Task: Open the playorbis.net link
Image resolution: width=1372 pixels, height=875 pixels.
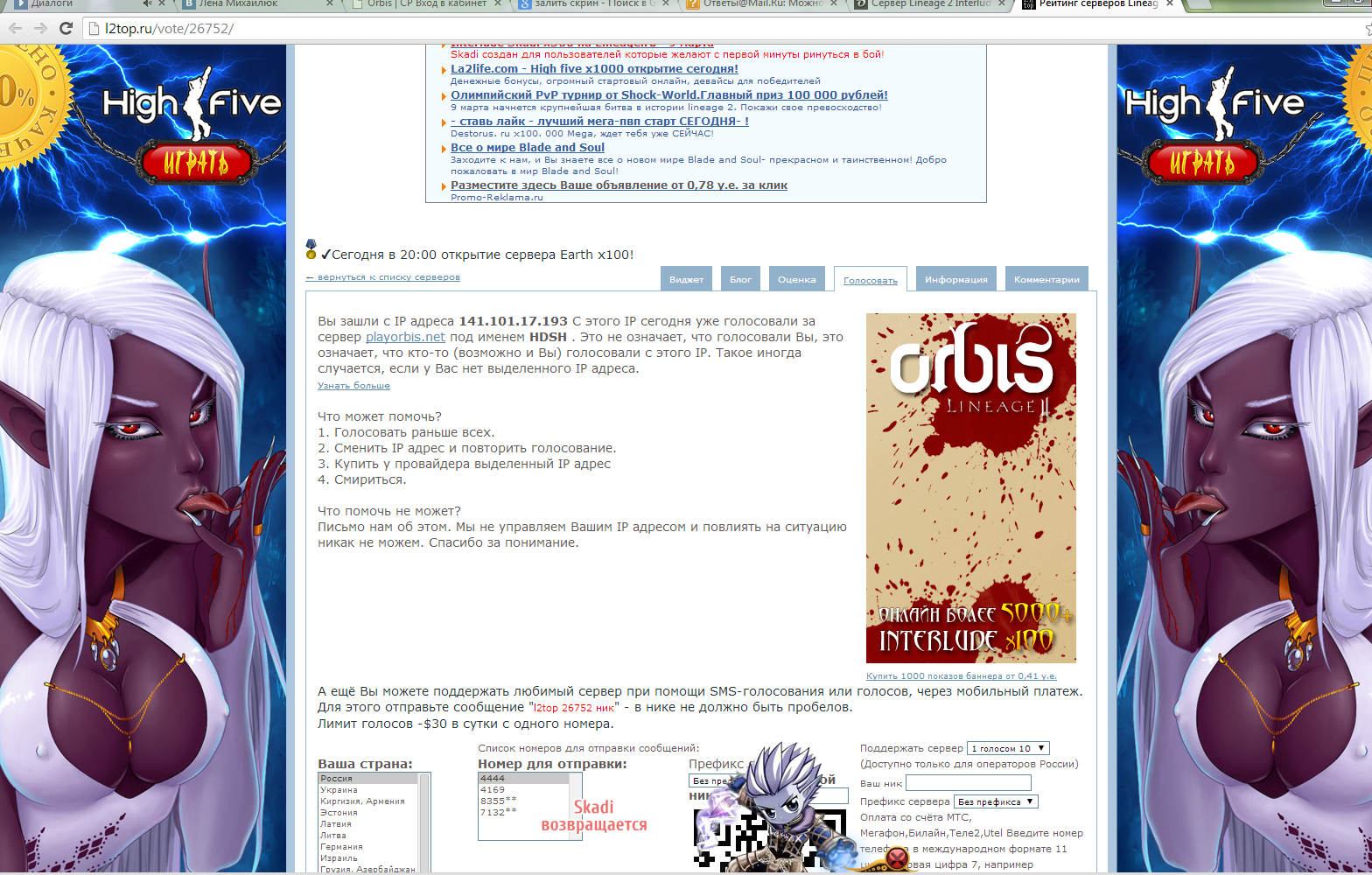Action: tap(405, 337)
